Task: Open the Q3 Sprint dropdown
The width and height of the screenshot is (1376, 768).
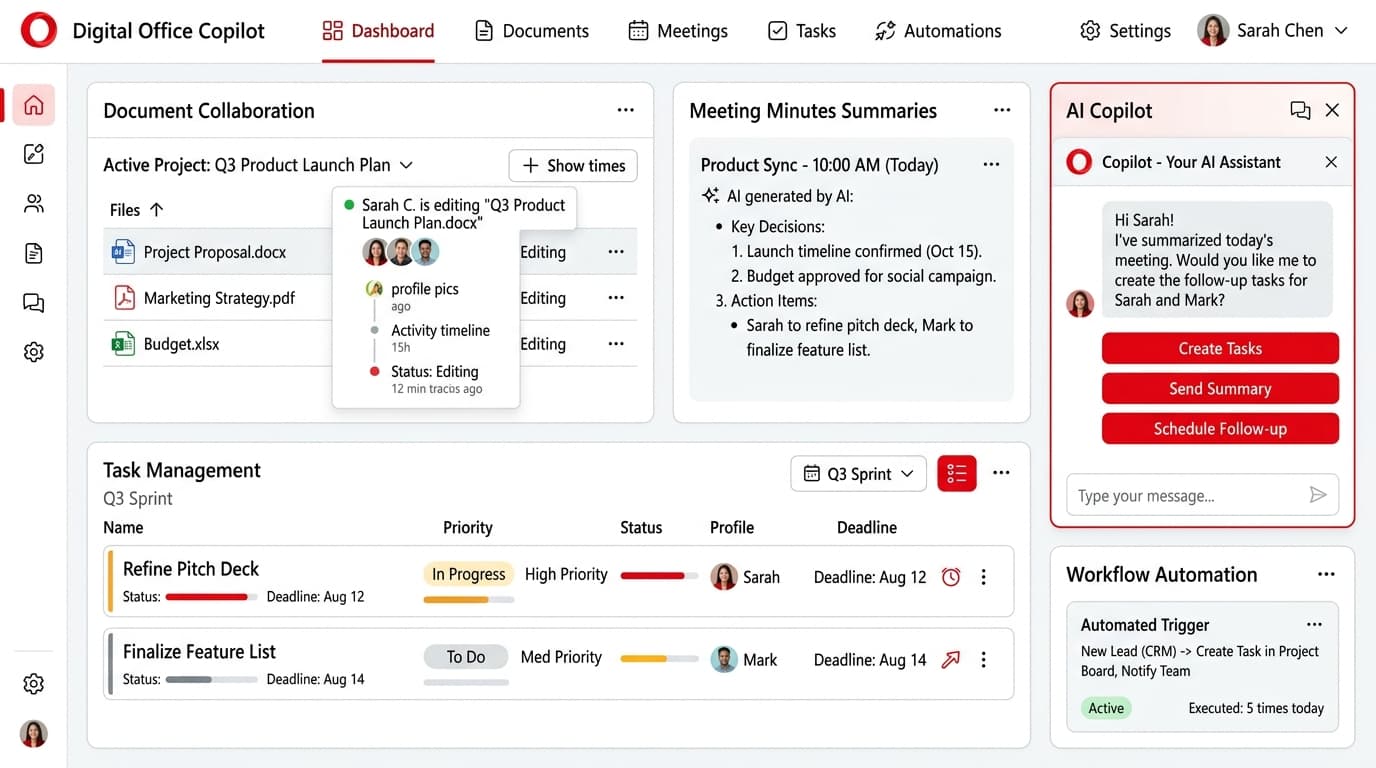Action: tap(859, 474)
